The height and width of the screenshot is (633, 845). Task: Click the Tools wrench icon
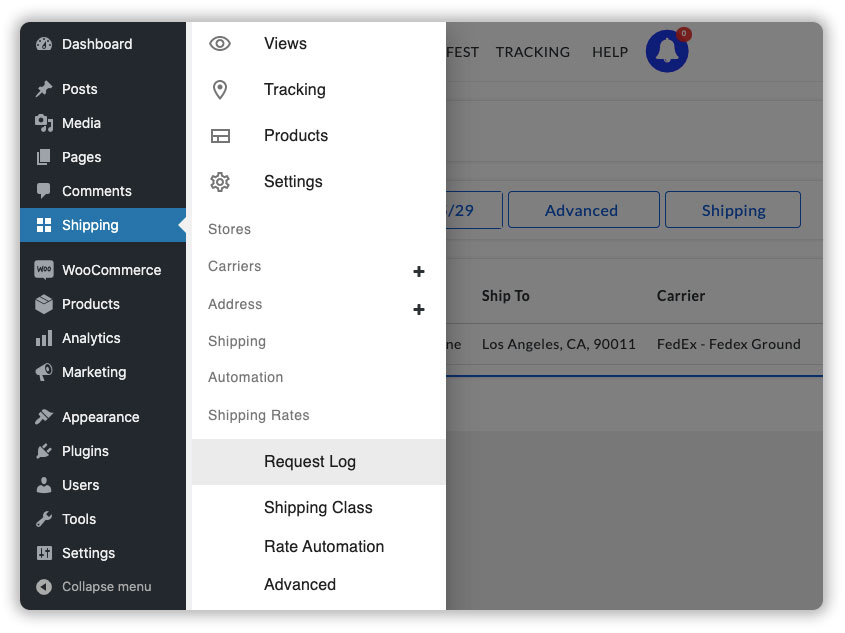coord(44,519)
